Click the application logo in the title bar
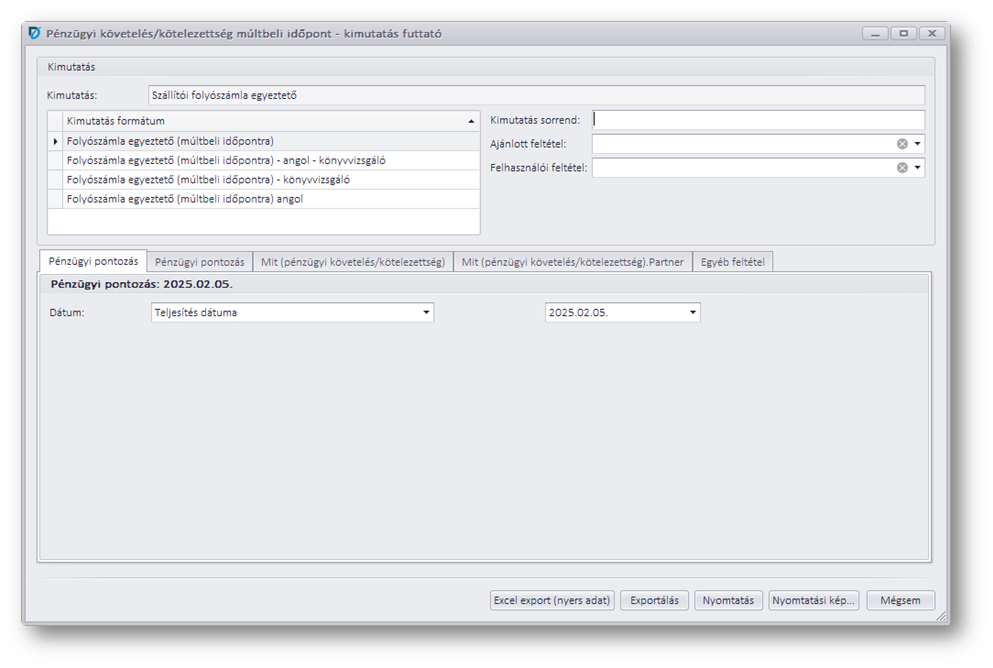The width and height of the screenshot is (993, 668). 35,33
